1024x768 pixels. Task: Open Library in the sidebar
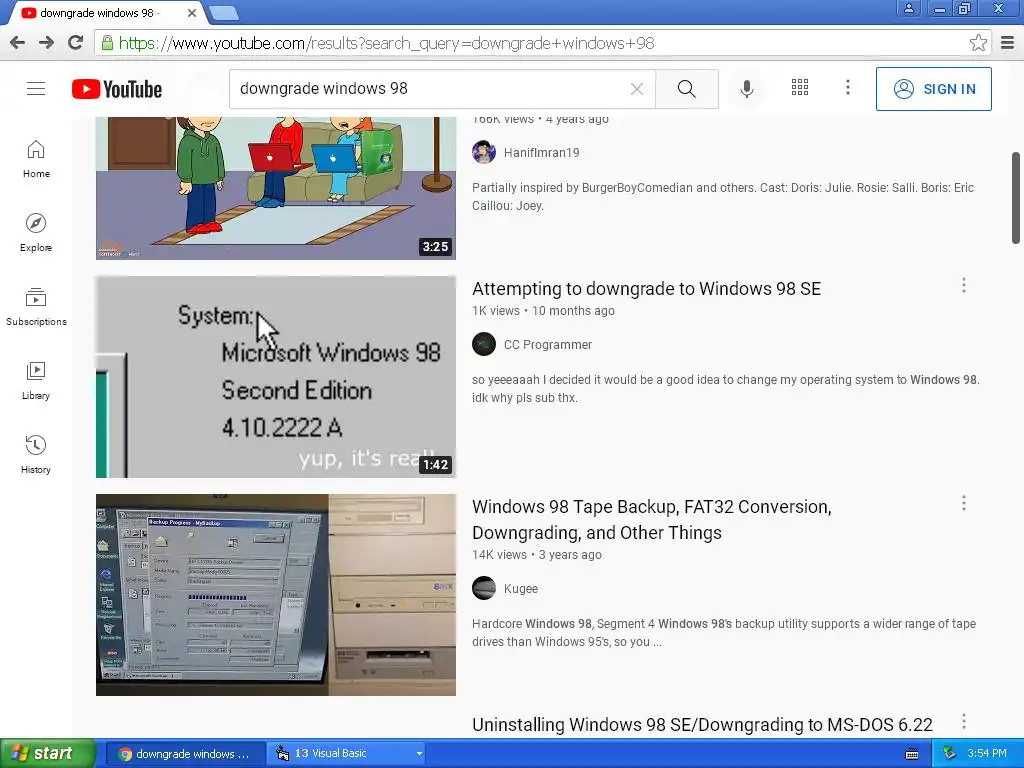click(x=36, y=380)
